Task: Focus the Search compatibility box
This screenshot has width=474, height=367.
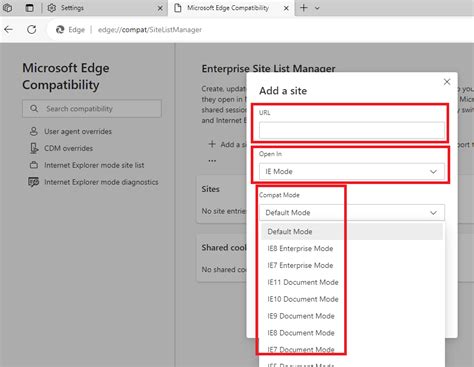Action: tap(92, 109)
